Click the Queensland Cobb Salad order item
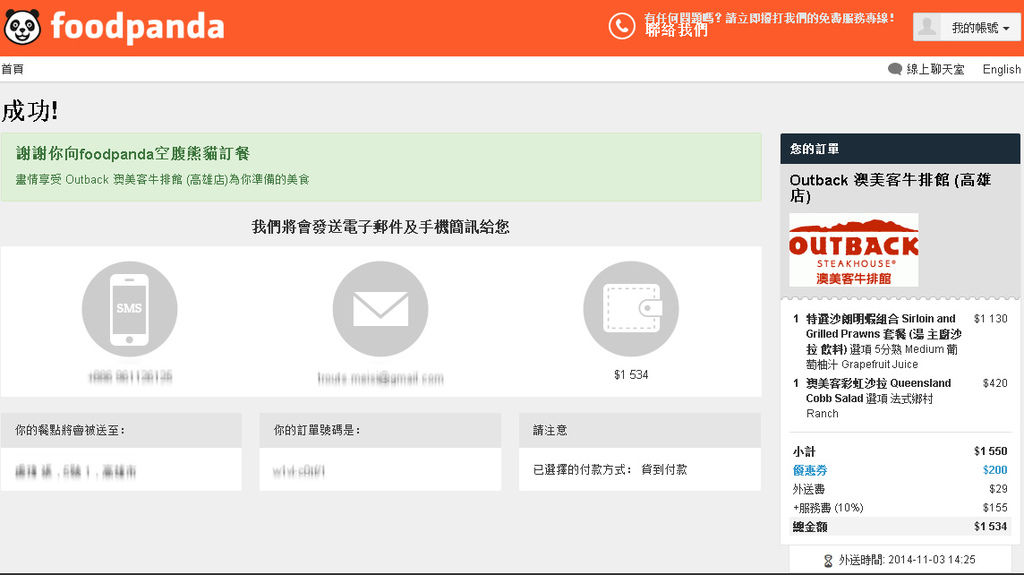This screenshot has width=1024, height=575. (x=878, y=398)
